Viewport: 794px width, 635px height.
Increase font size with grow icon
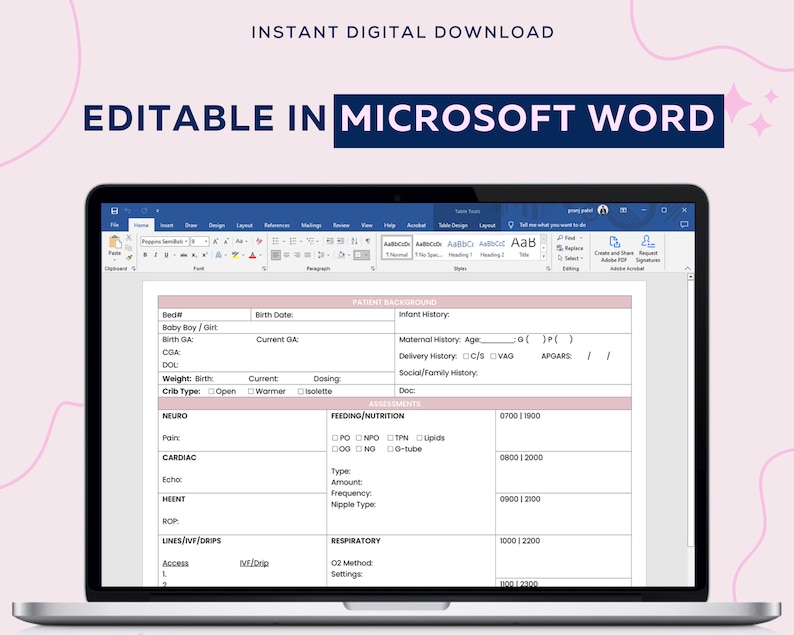[215, 242]
